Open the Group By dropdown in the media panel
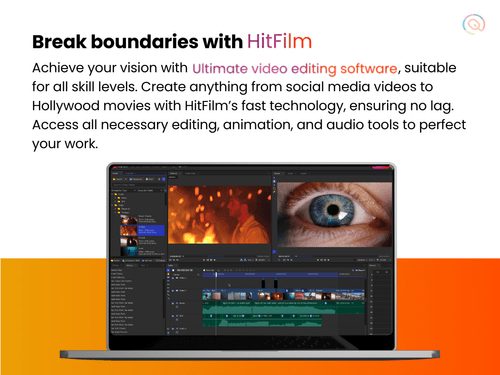Screen dimensions: 500x375 [x=150, y=190]
